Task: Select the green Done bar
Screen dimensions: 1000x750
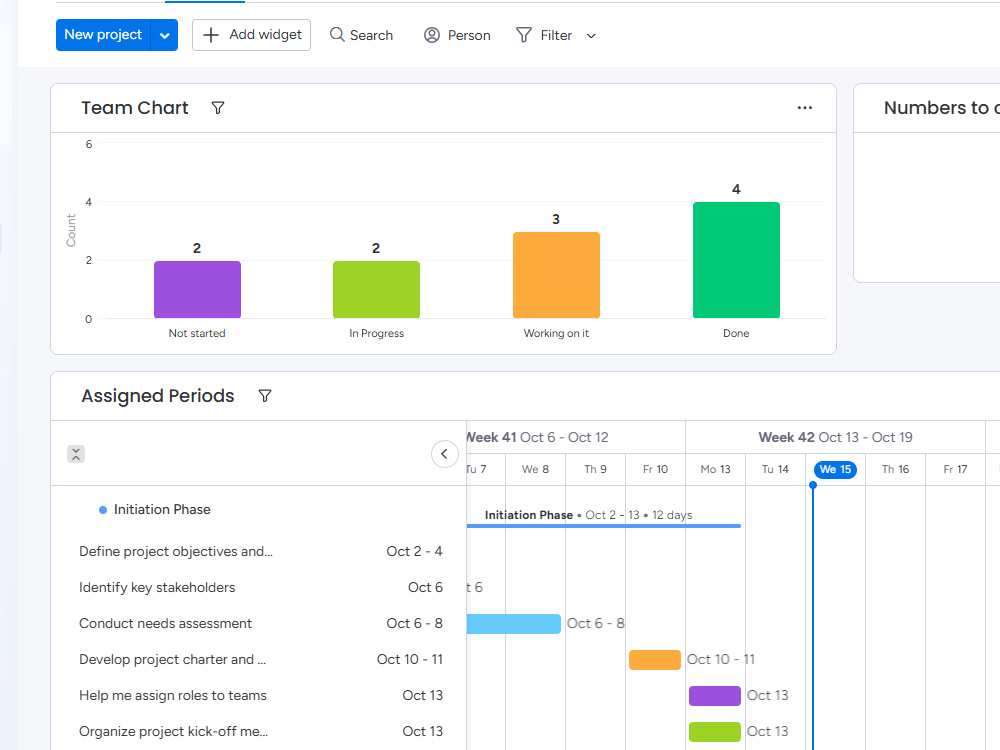Action: coord(736,260)
